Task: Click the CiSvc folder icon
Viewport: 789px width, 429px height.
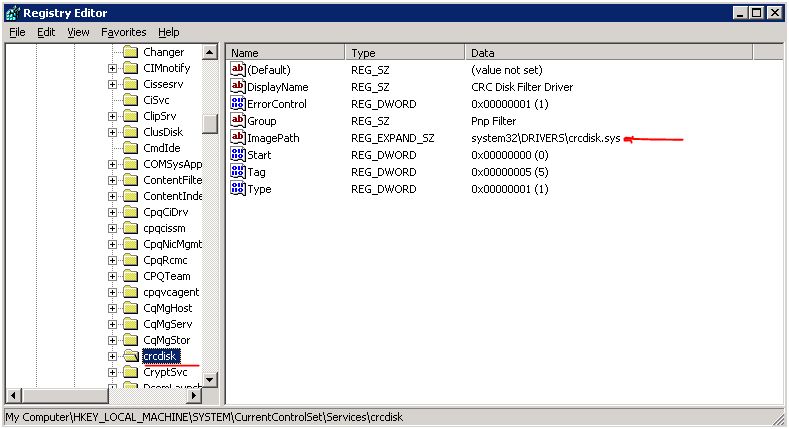Action: point(130,100)
